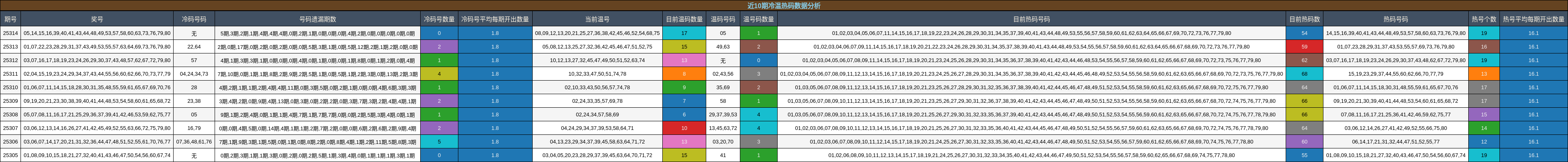
Task: Click the 冷码号平均每期开出数量 header
Action: coord(495,19)
